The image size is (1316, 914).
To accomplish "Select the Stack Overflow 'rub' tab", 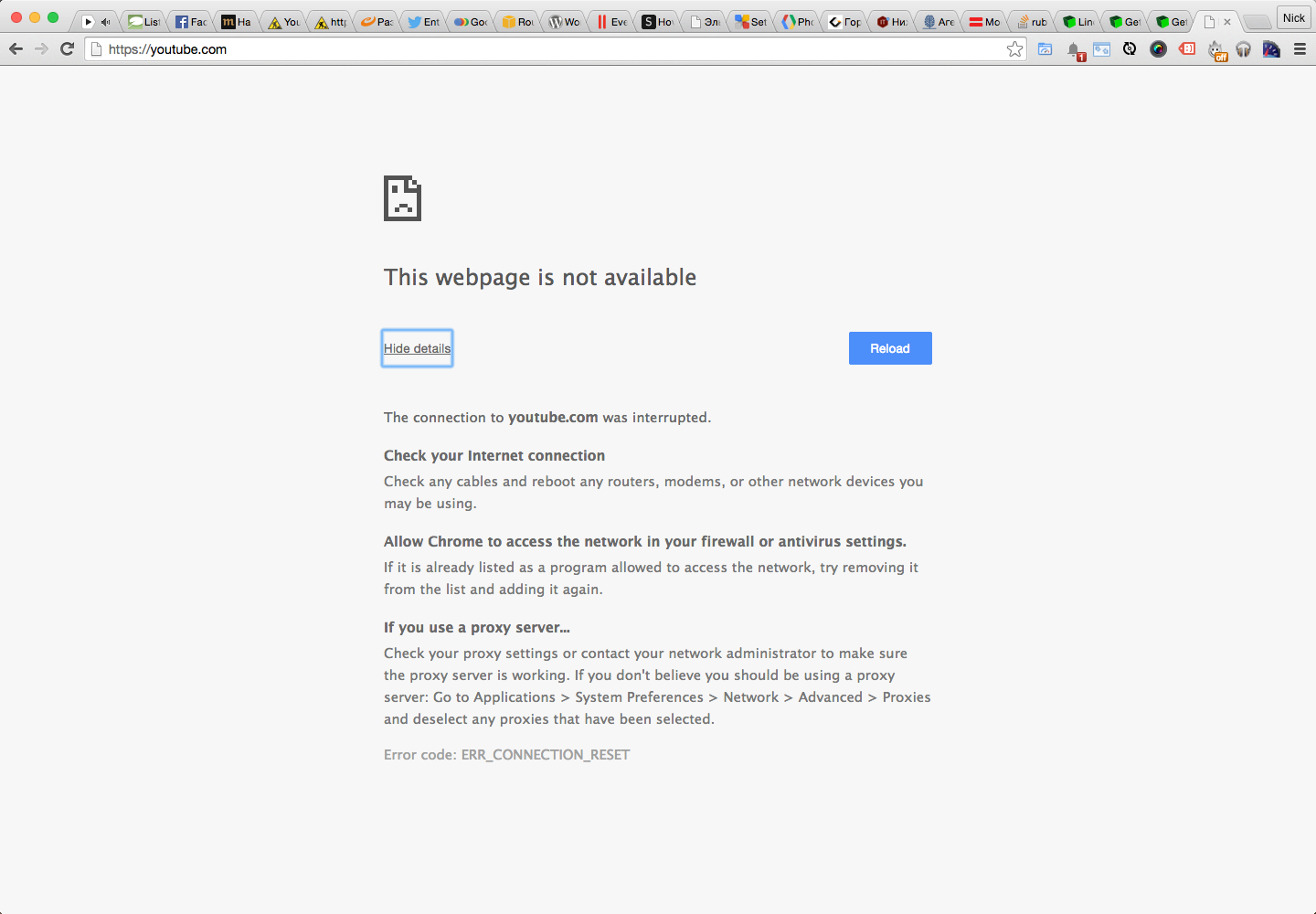I will (1031, 22).
